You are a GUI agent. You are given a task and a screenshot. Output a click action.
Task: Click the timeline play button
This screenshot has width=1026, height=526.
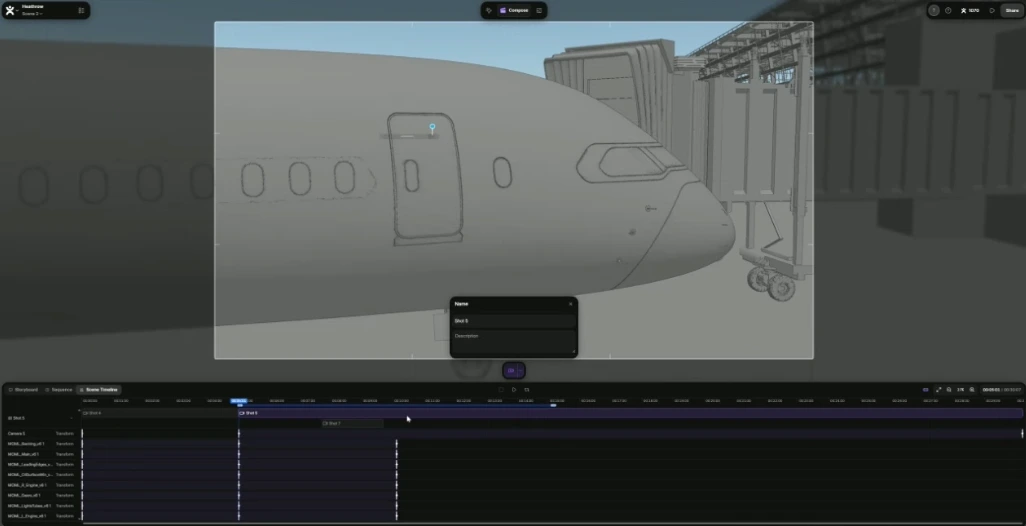pos(514,390)
